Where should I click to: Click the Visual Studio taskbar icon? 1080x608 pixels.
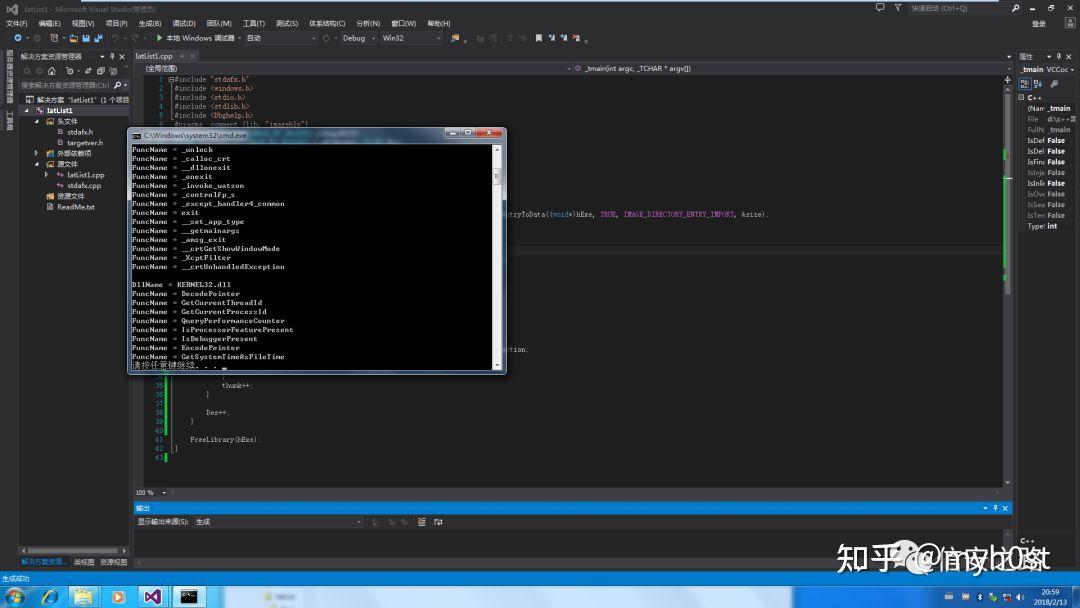point(152,596)
